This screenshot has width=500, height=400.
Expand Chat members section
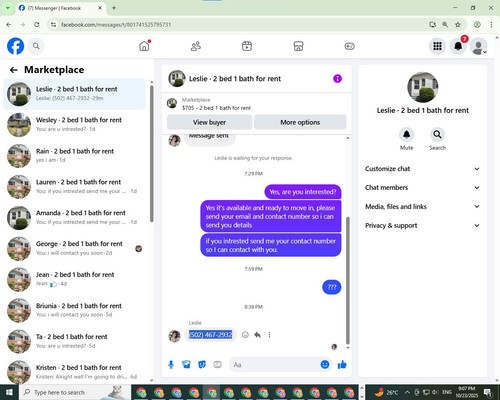point(422,188)
